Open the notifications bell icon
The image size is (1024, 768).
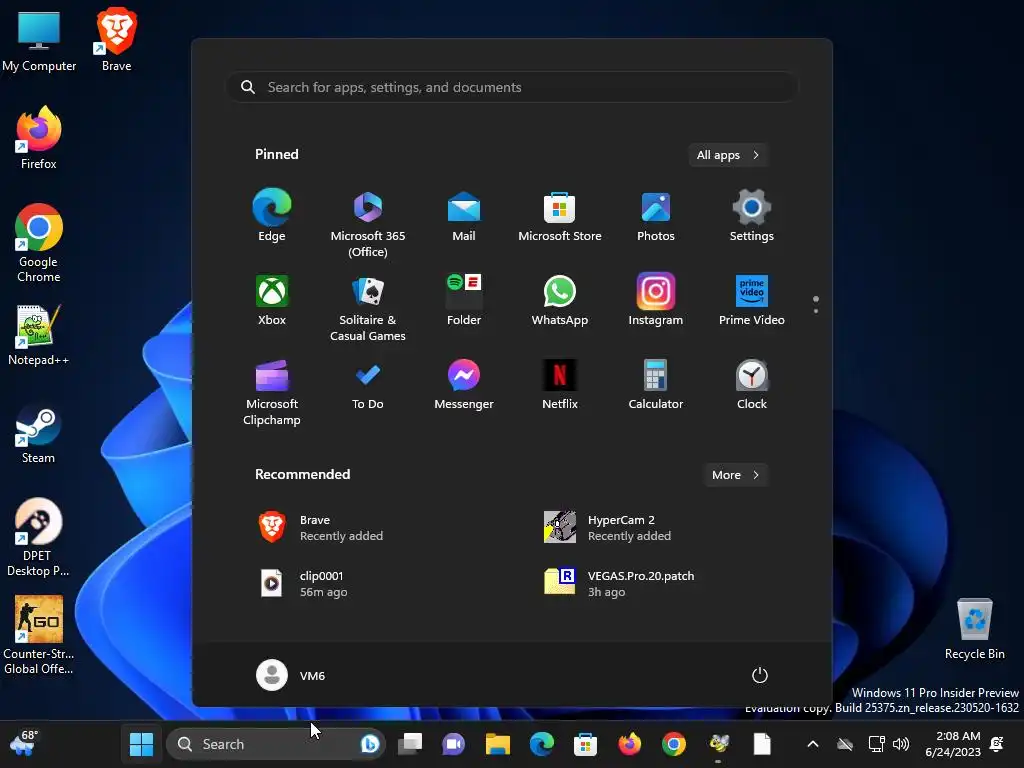997,744
